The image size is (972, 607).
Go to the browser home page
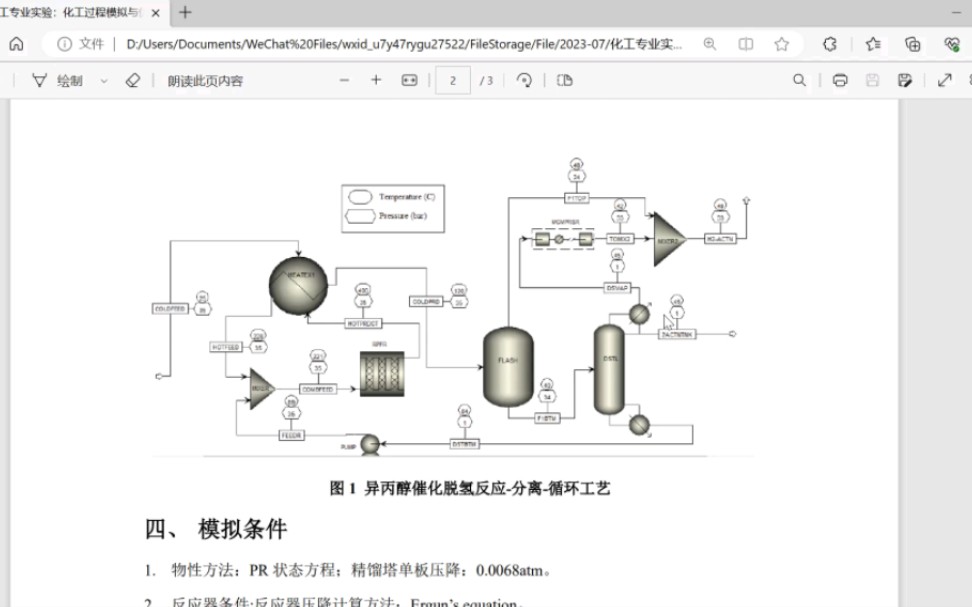click(x=17, y=44)
